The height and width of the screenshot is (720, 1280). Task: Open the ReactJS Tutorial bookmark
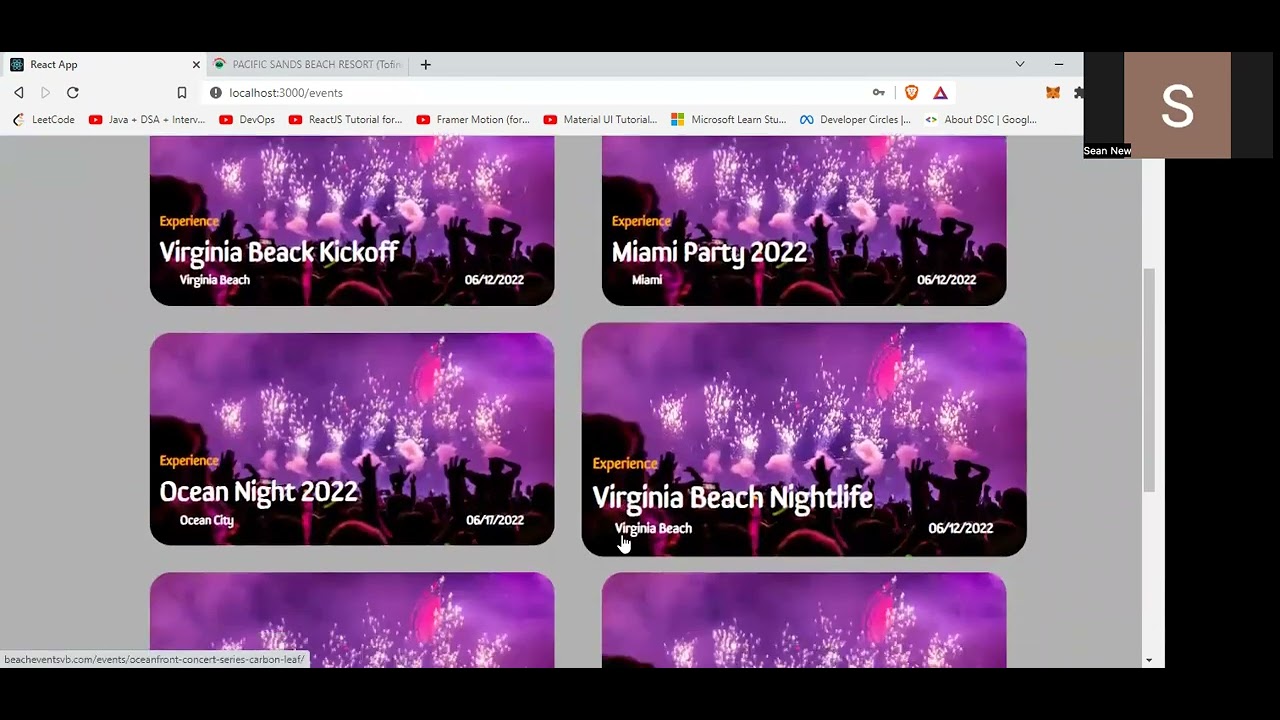tap(345, 119)
